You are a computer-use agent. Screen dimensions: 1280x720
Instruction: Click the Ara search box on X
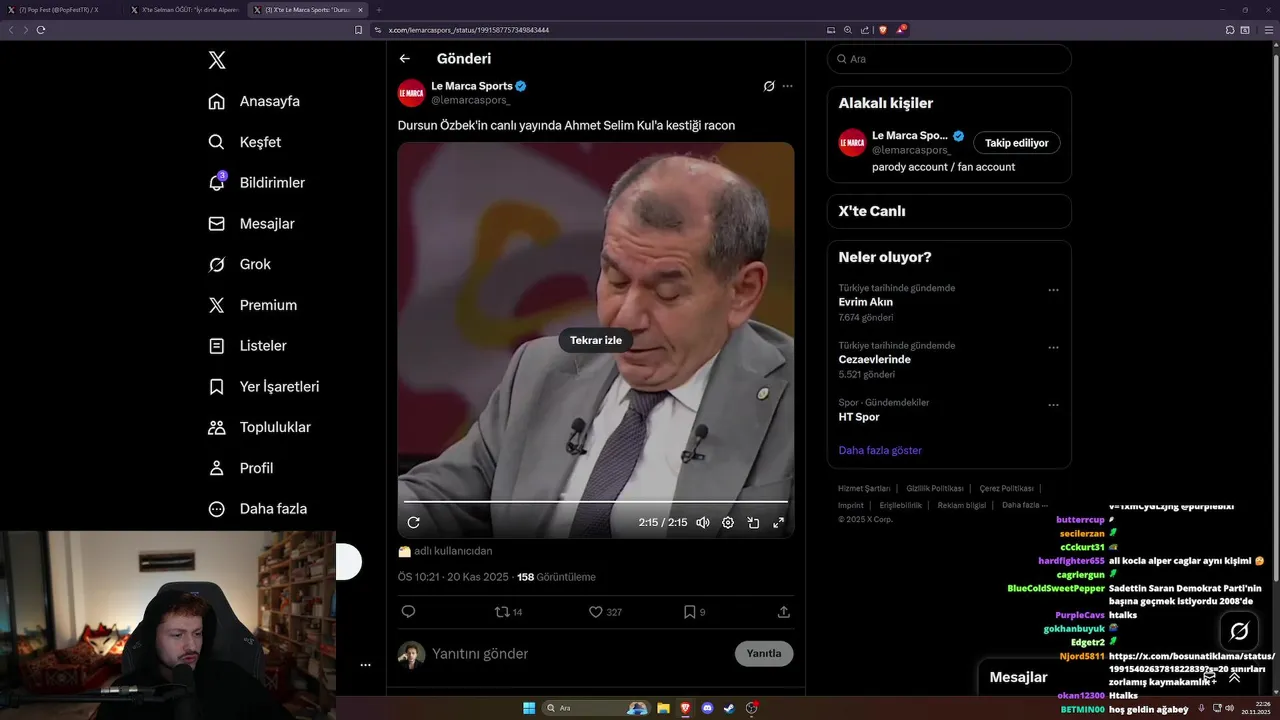coord(949,59)
